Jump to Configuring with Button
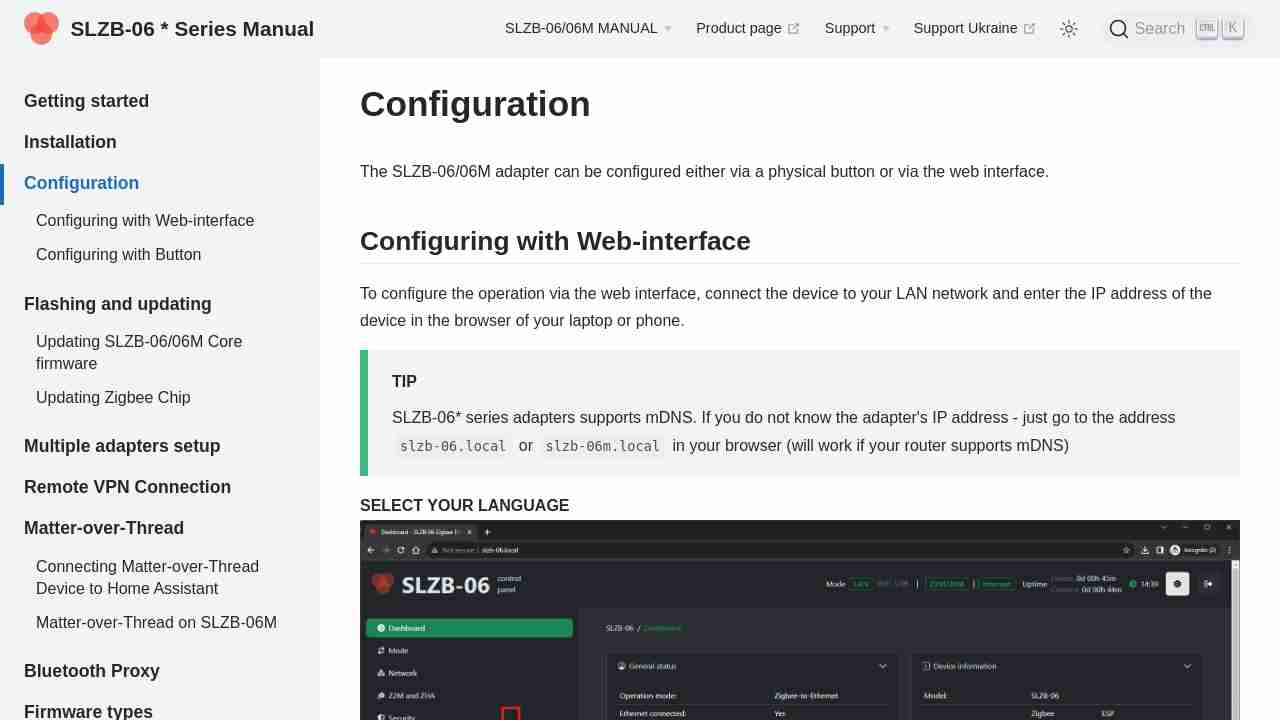 (x=118, y=255)
